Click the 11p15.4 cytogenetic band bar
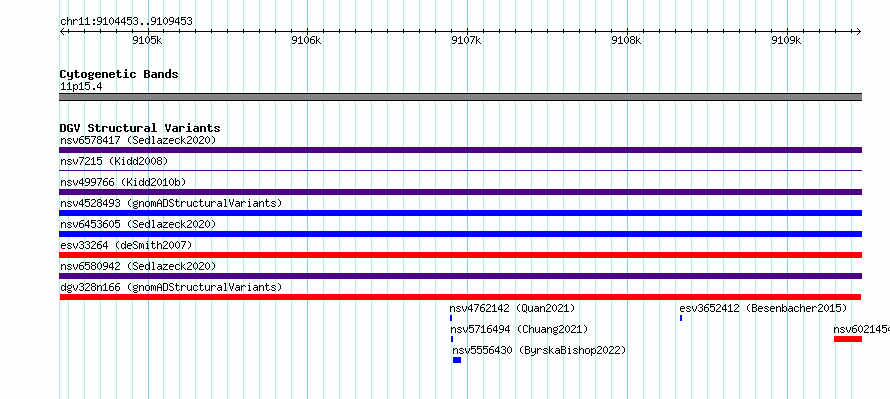Viewport: 890px width, 399px height. (460, 97)
